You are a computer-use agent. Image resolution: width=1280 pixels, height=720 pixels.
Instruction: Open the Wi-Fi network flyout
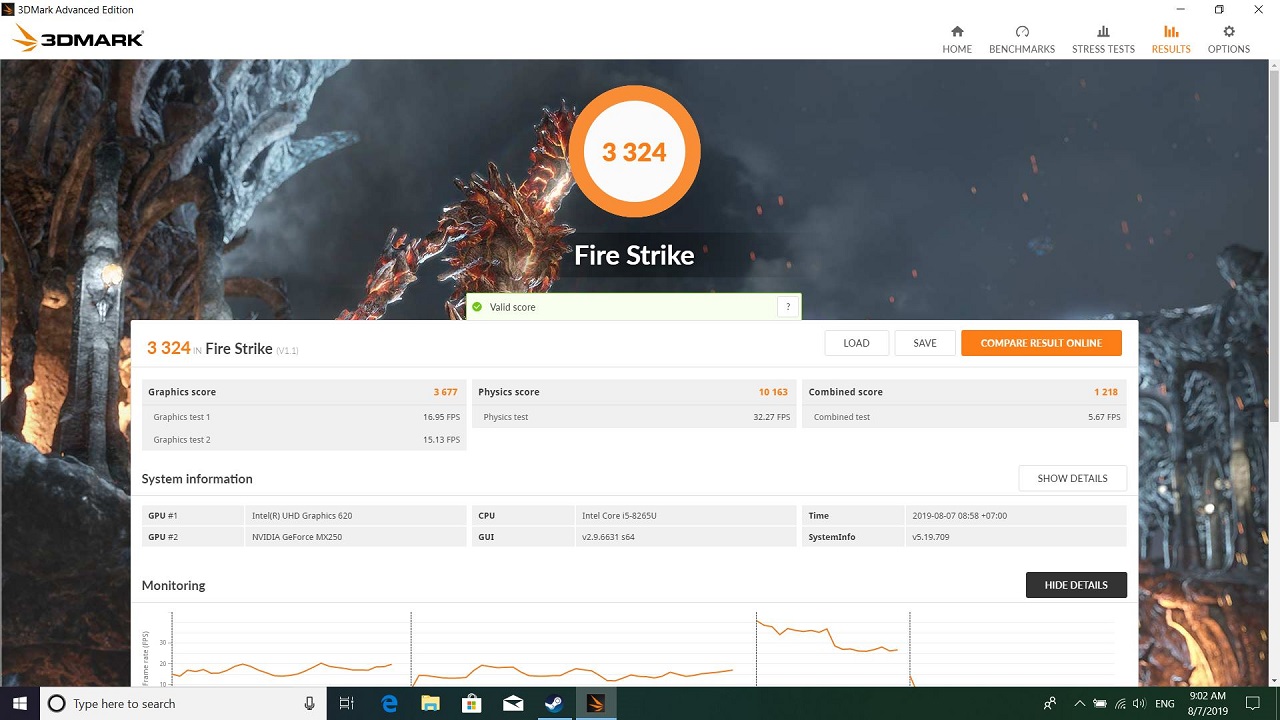click(x=1121, y=704)
